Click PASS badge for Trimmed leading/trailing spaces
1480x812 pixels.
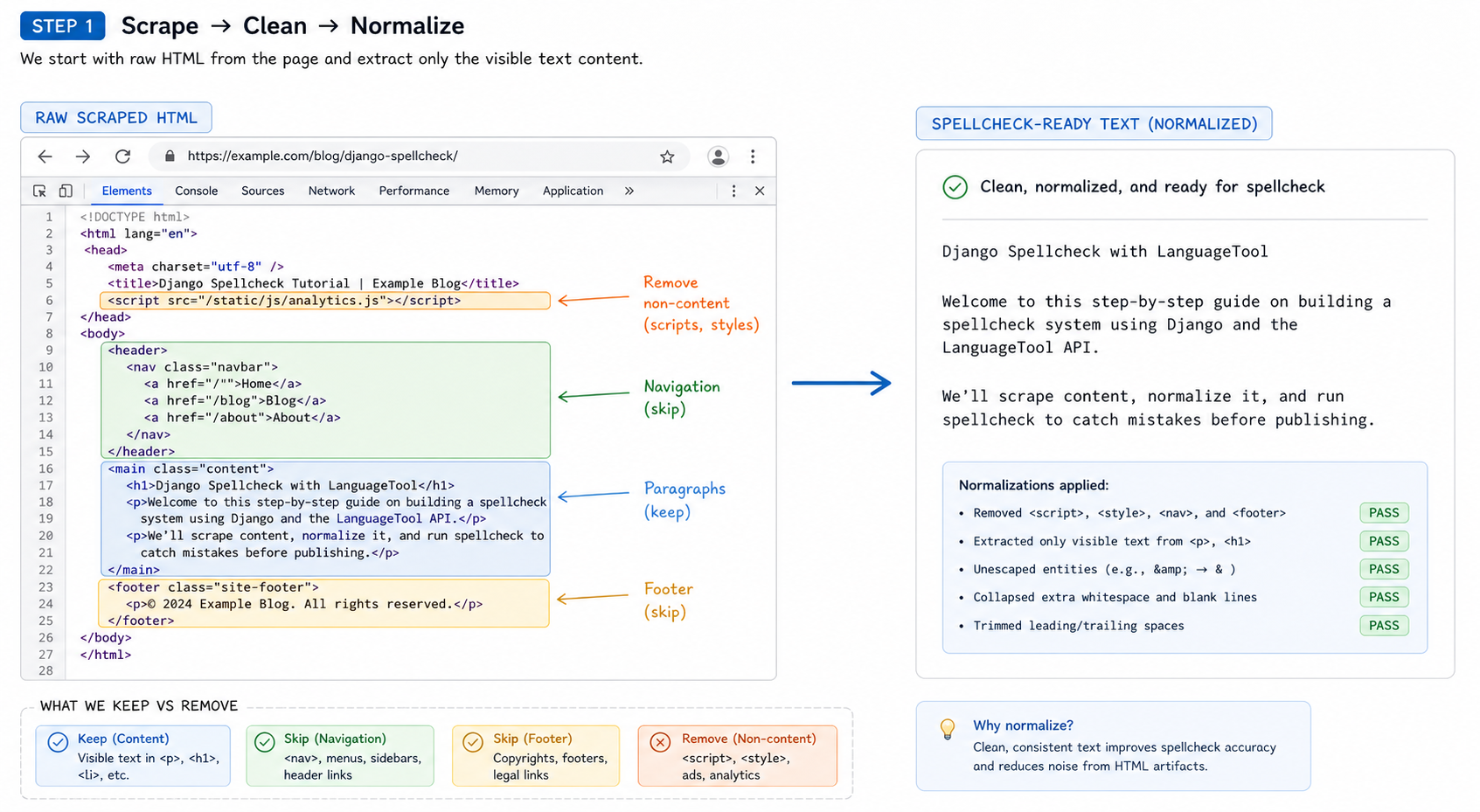pos(1384,625)
